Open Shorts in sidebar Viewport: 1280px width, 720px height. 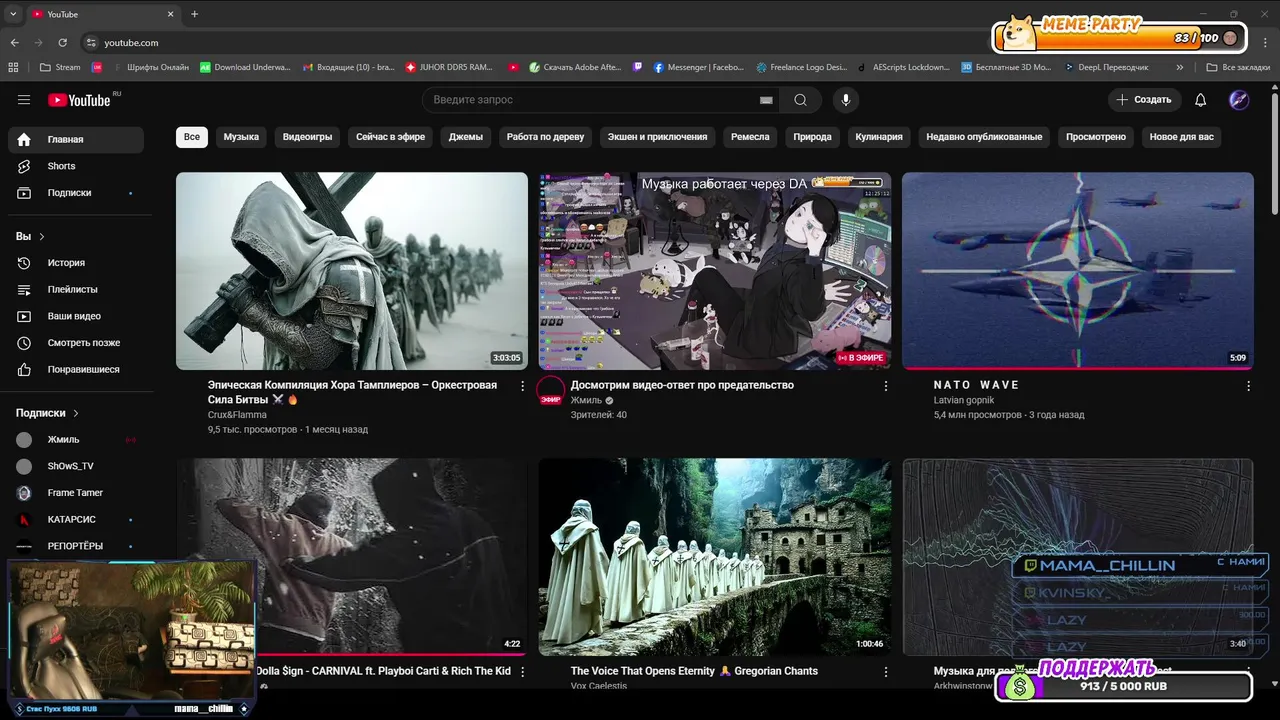pyautogui.click(x=76, y=166)
